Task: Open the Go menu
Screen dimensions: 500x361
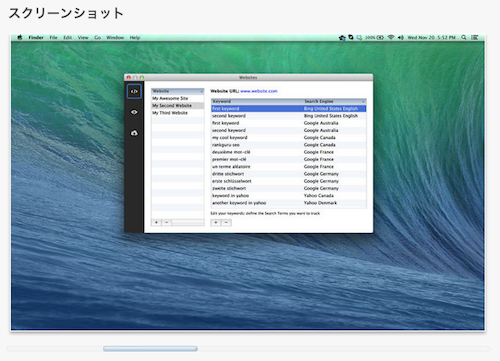Action: (x=97, y=38)
